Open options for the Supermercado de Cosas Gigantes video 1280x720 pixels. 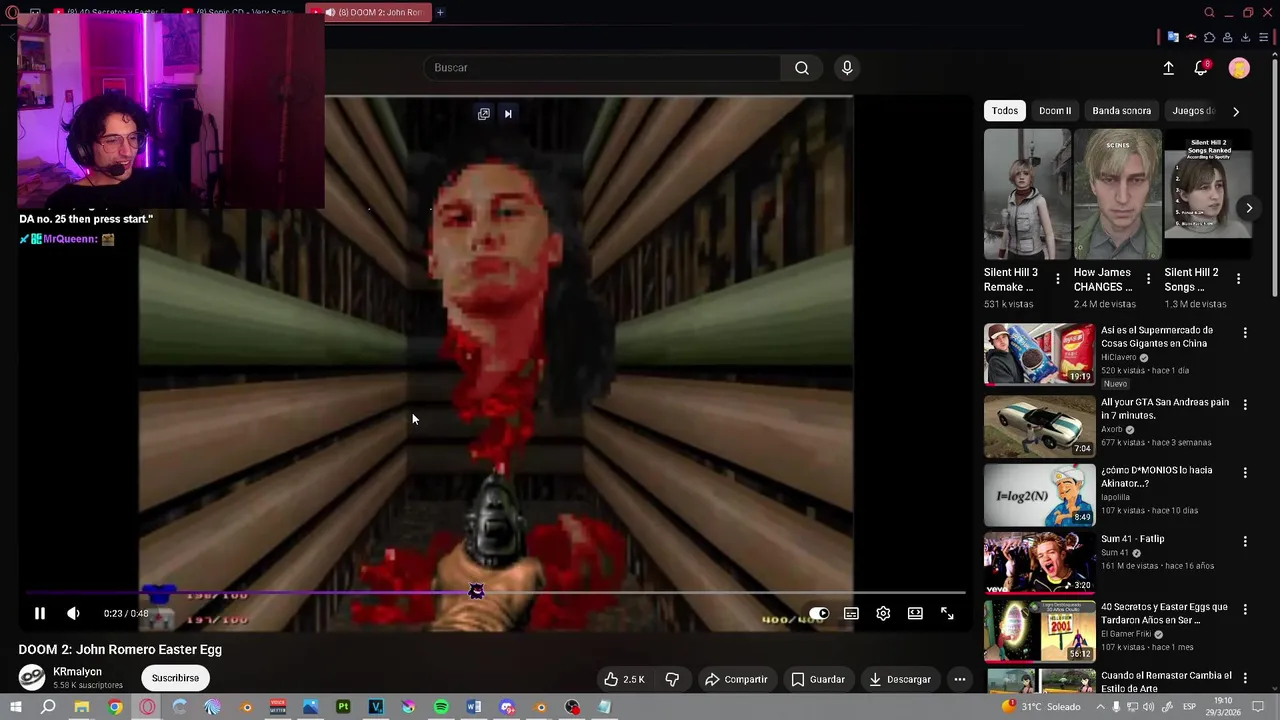(x=1245, y=332)
